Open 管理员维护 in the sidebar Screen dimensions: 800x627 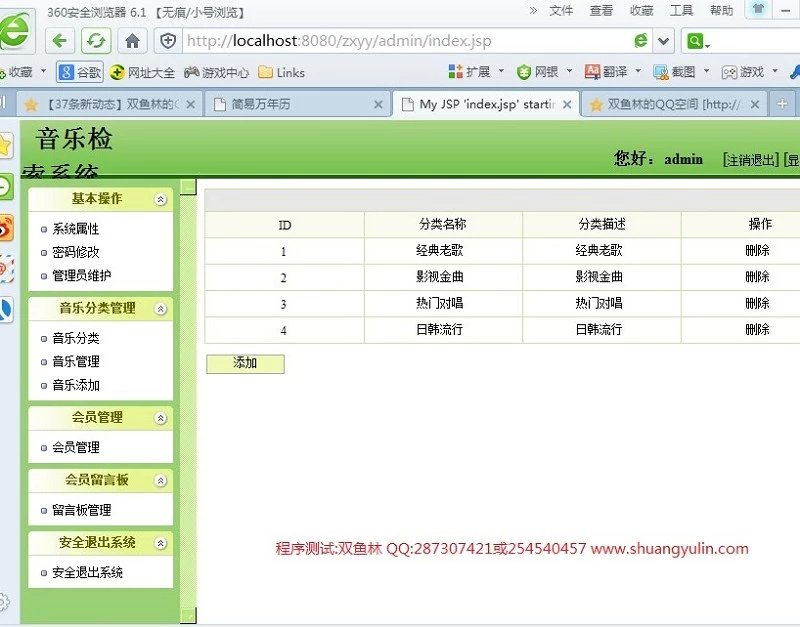(82, 275)
